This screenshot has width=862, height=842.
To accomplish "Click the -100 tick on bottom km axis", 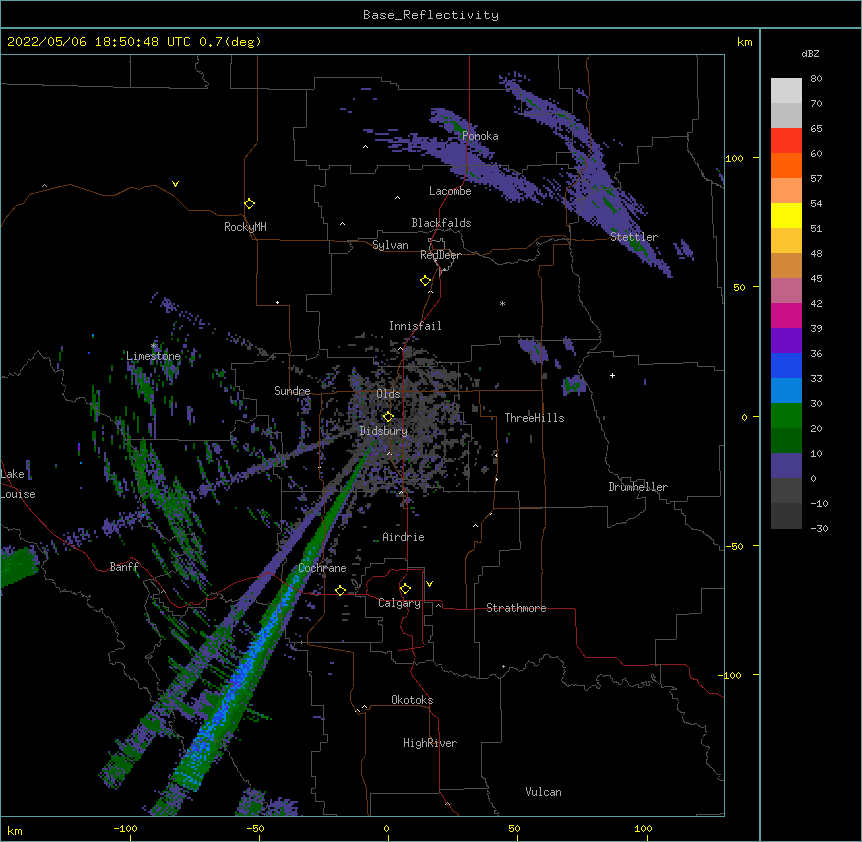I will [125, 829].
